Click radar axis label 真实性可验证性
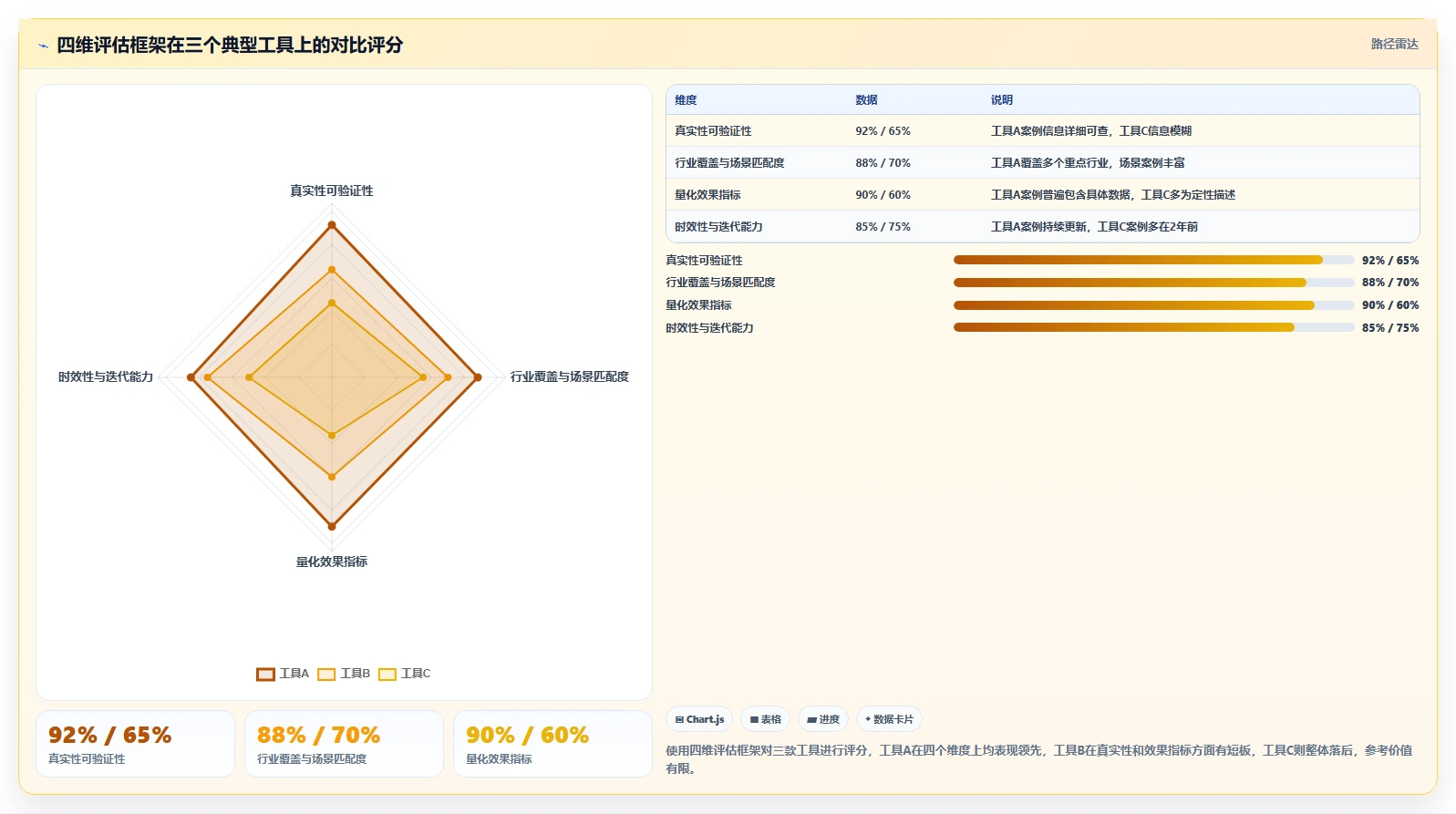This screenshot has width=1456, height=814. tap(332, 191)
